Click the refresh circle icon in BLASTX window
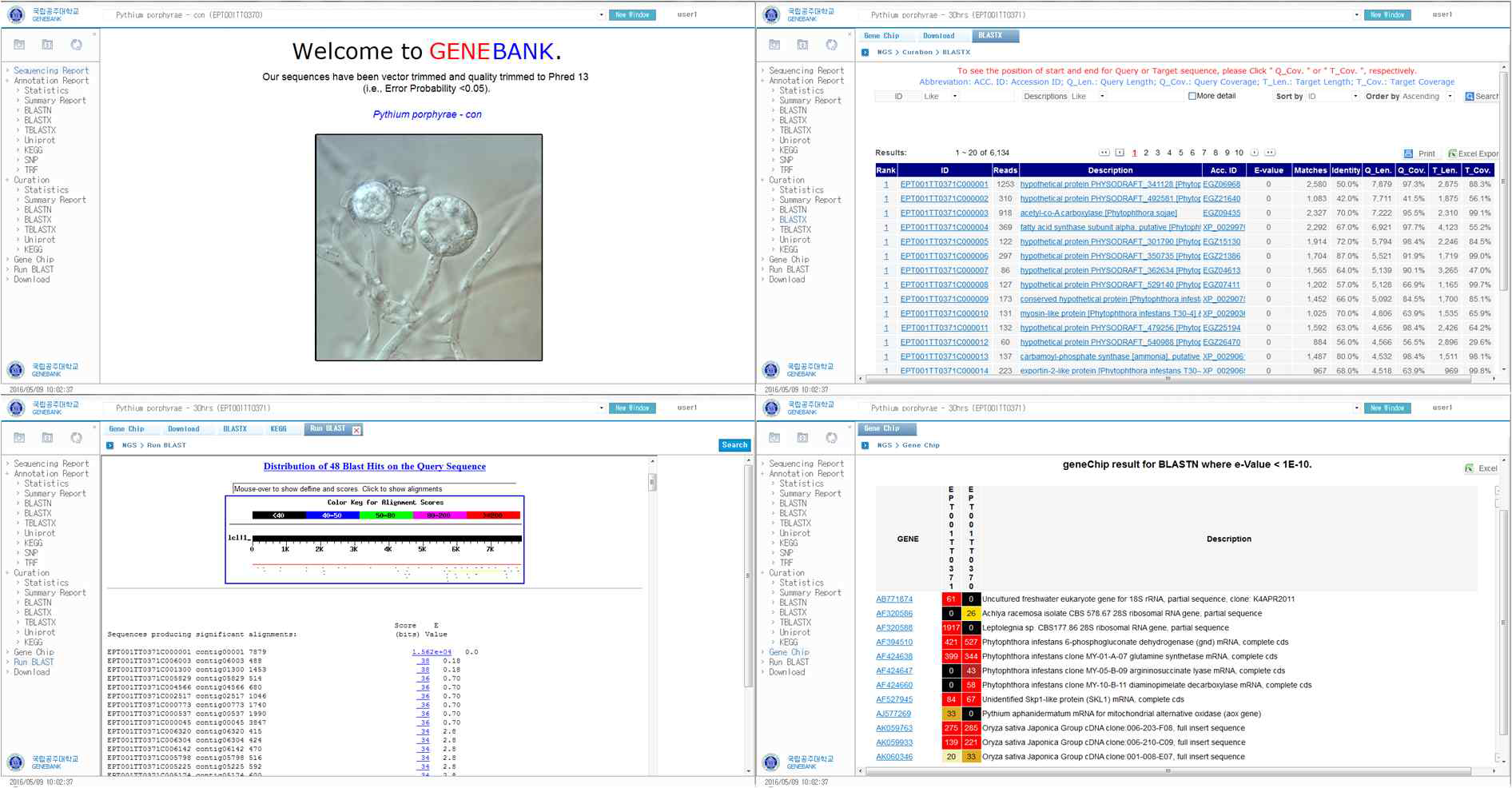Viewport: 1512px width, 788px height. (x=831, y=45)
